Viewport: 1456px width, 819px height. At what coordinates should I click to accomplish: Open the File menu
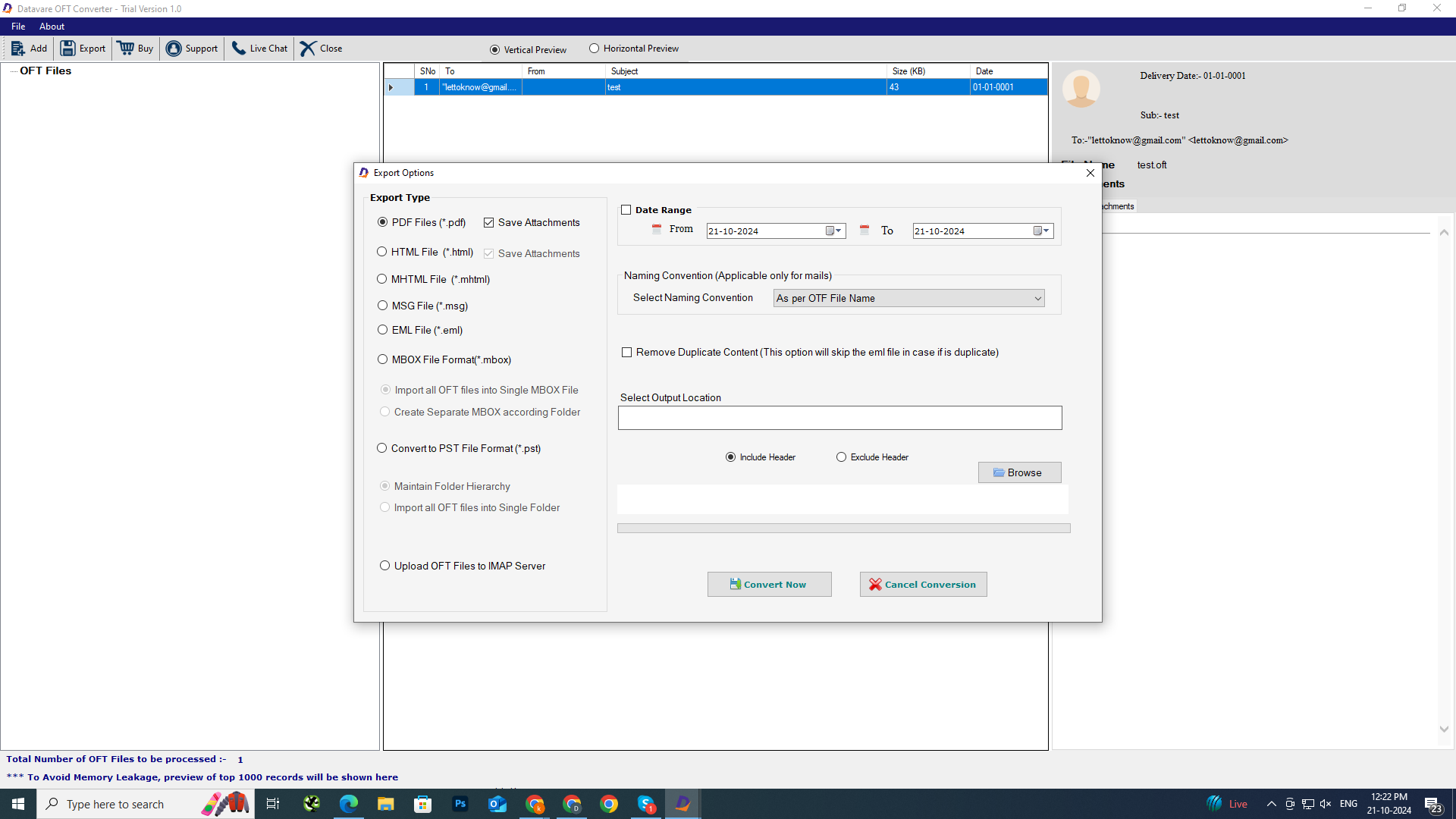click(18, 27)
